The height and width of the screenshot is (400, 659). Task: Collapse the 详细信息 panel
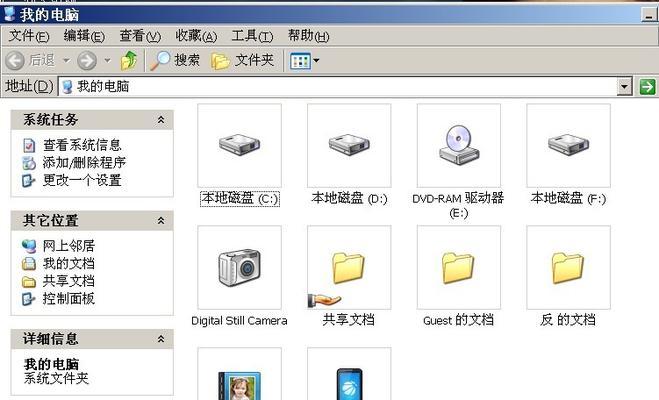tap(161, 339)
